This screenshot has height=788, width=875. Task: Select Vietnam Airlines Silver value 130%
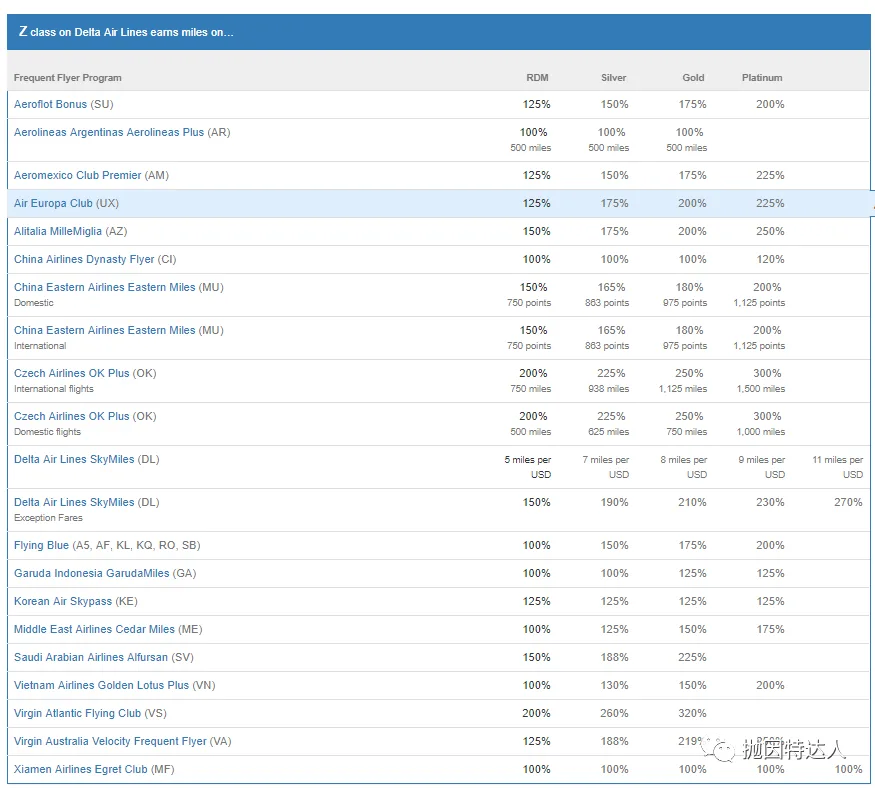click(x=614, y=685)
